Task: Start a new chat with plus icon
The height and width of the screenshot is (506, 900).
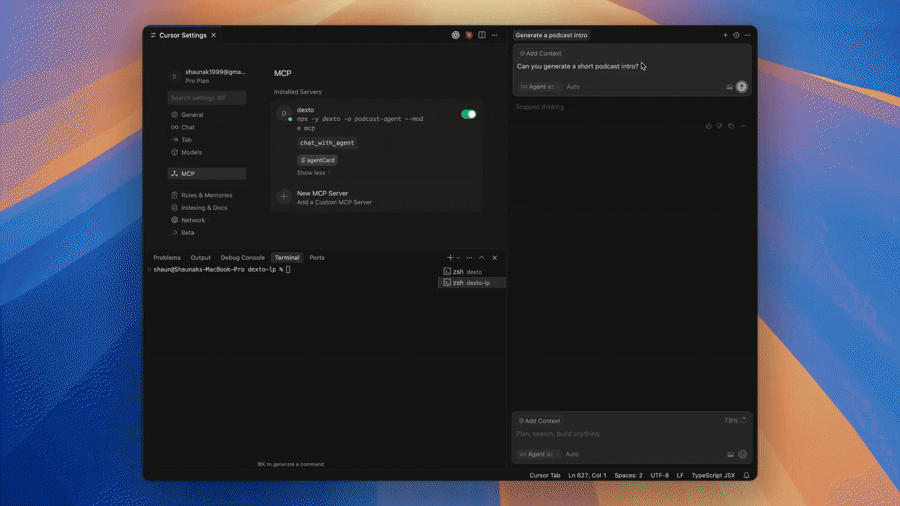Action: coord(725,35)
